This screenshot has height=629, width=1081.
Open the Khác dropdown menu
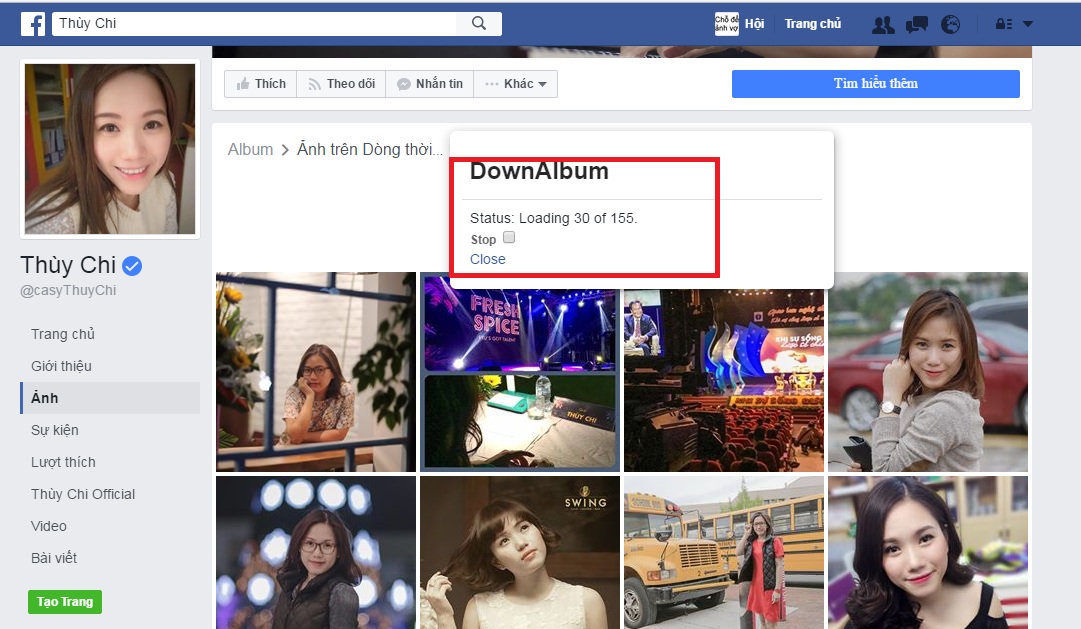(x=516, y=84)
